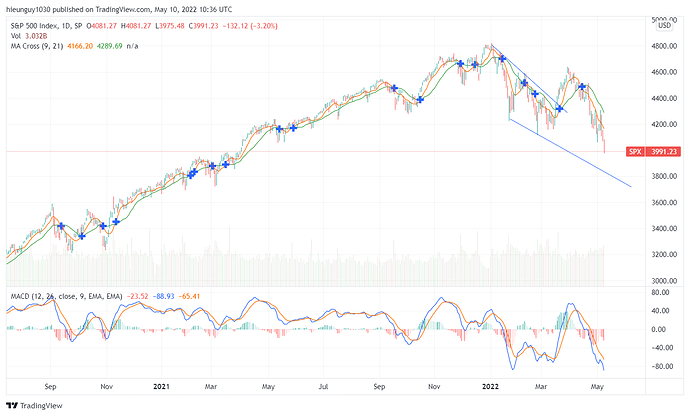Viewport: 690px width, 416px height.
Task: Click the 3600.00 price axis label
Action: 664,202
